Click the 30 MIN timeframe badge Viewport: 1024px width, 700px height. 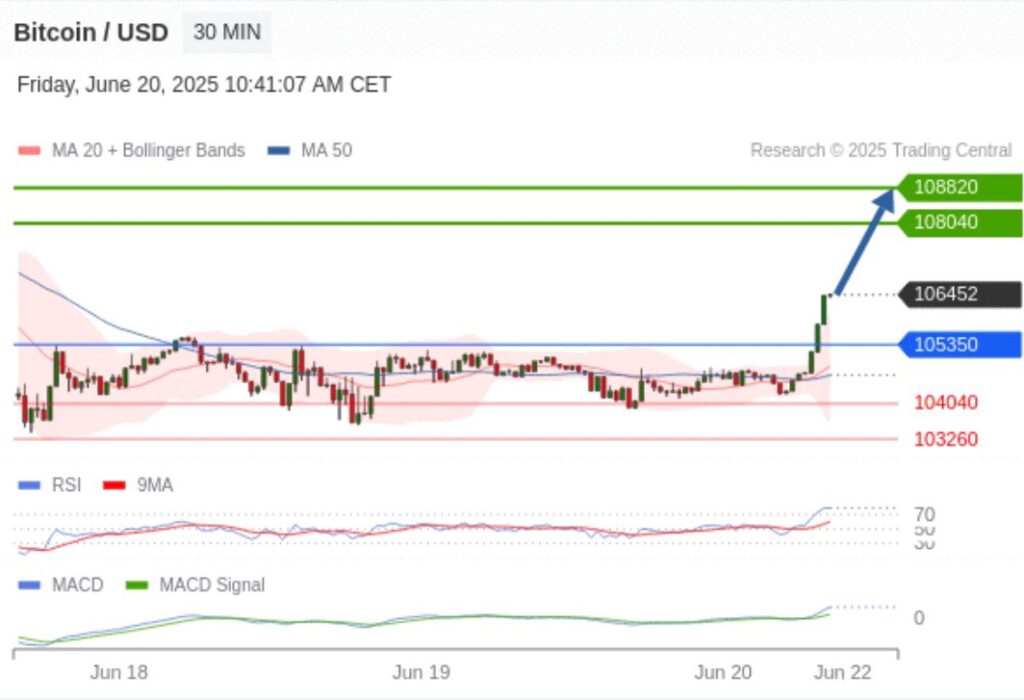tap(227, 32)
